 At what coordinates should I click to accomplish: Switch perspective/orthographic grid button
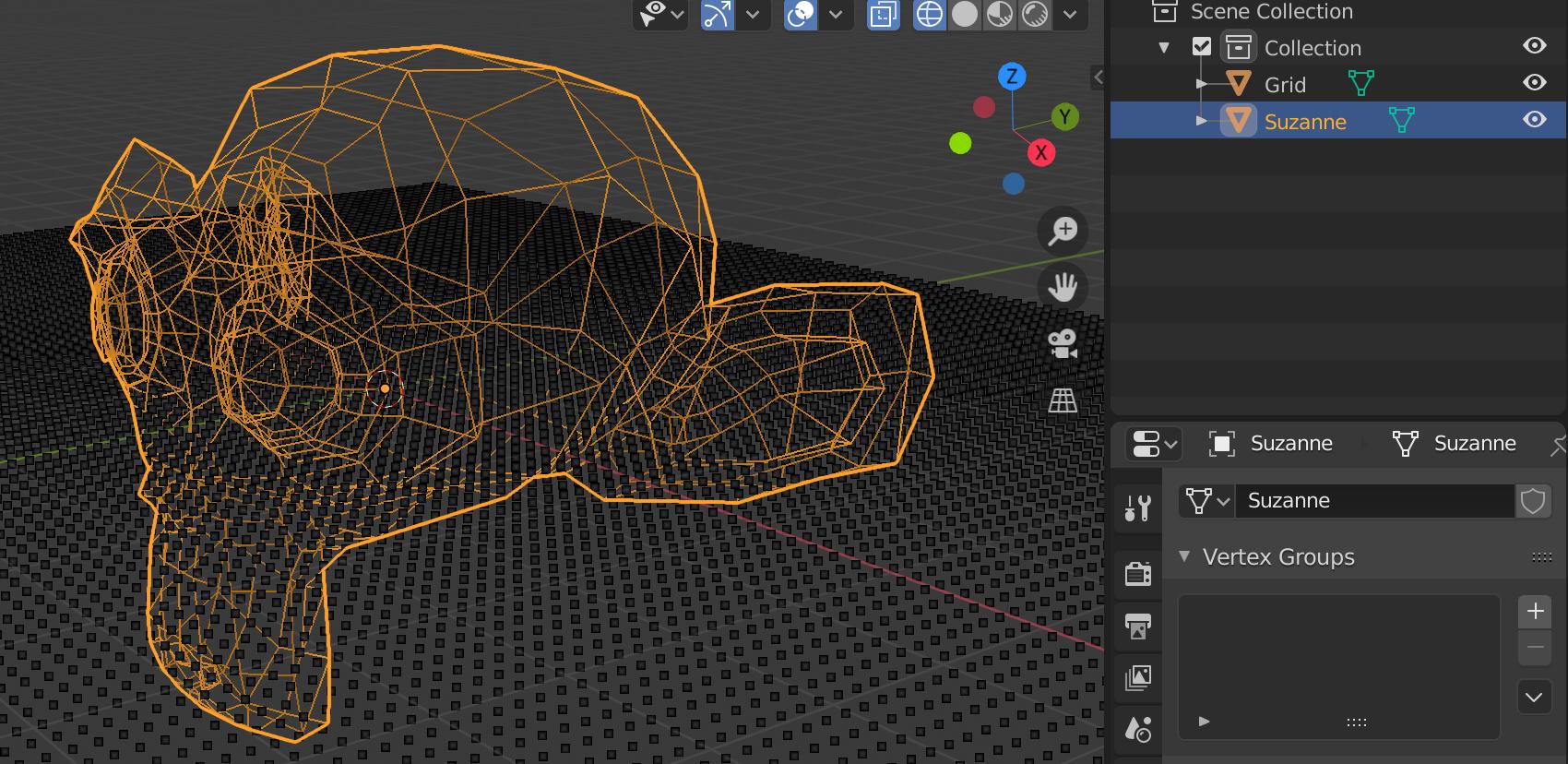(1063, 400)
